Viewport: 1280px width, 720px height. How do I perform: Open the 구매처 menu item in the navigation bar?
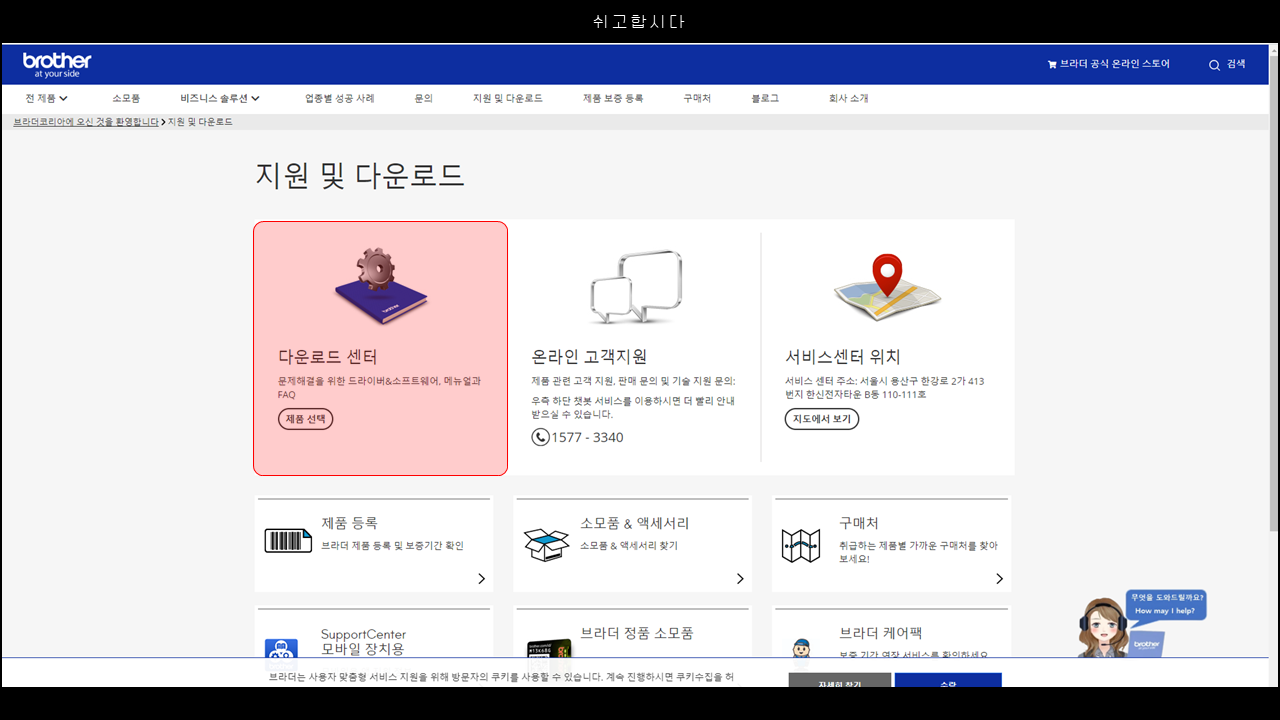tap(697, 98)
